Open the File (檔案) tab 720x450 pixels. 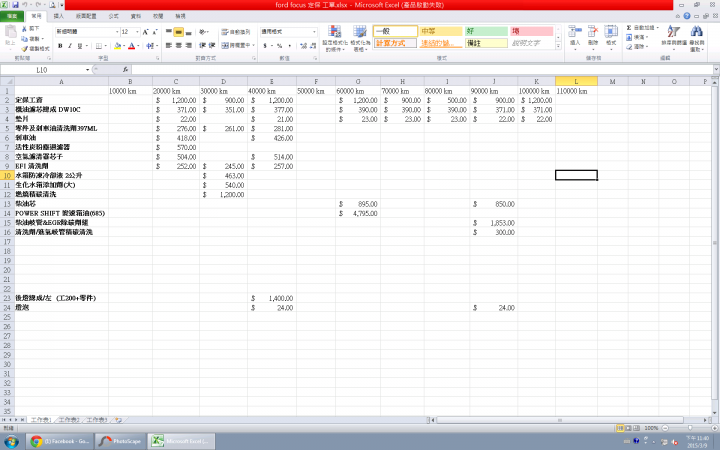pyautogui.click(x=12, y=16)
